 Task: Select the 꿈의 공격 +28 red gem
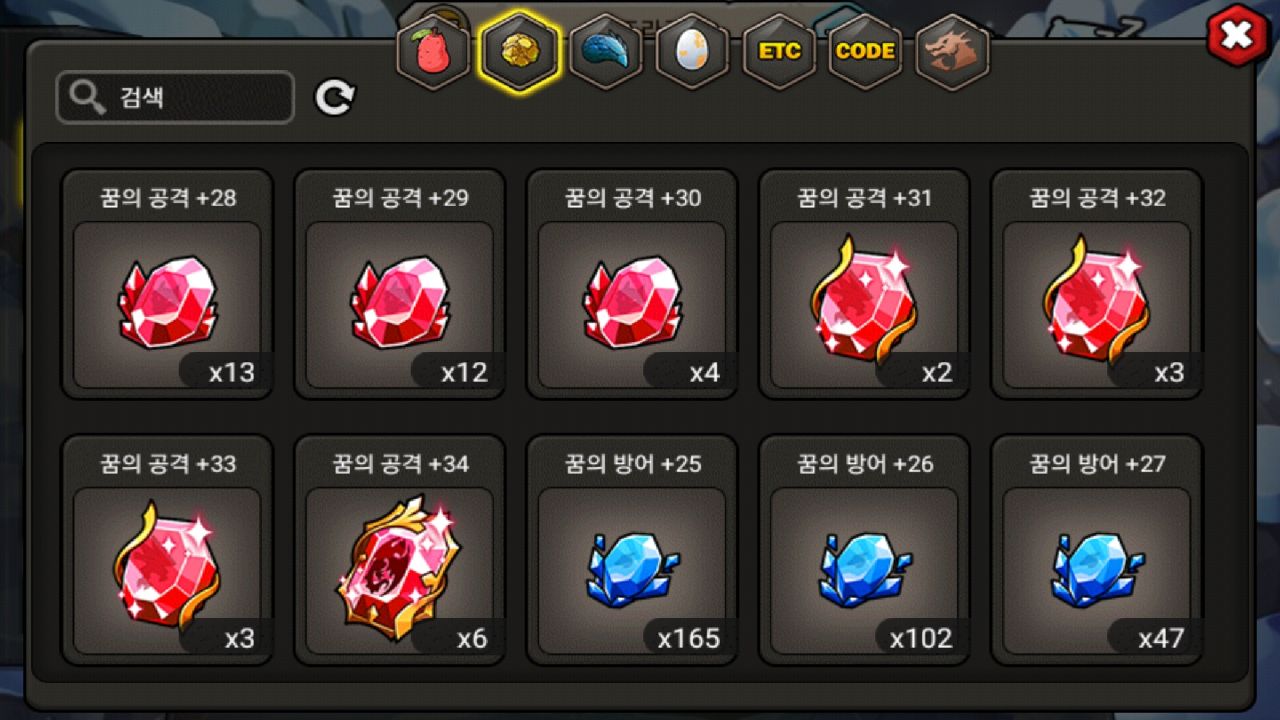tap(167, 284)
